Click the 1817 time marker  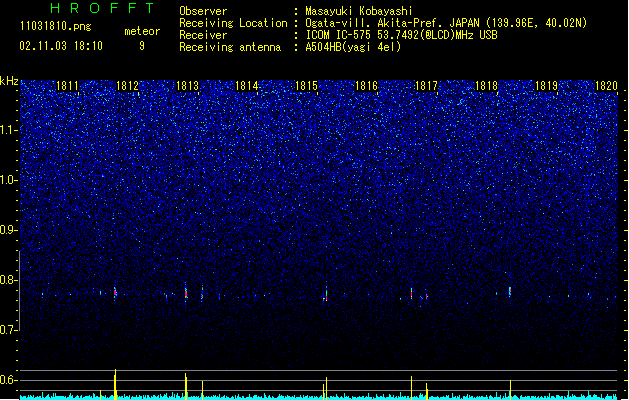(x=426, y=86)
